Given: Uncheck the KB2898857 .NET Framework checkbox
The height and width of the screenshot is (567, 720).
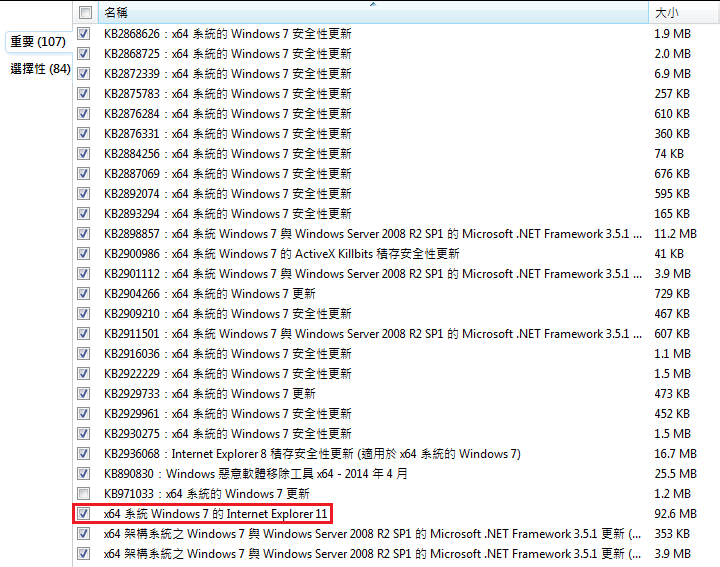Looking at the screenshot, I should (x=84, y=234).
